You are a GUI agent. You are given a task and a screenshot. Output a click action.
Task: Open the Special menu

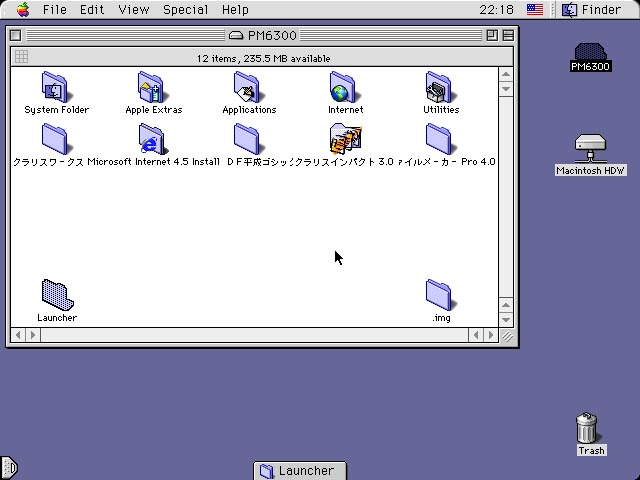pos(185,9)
